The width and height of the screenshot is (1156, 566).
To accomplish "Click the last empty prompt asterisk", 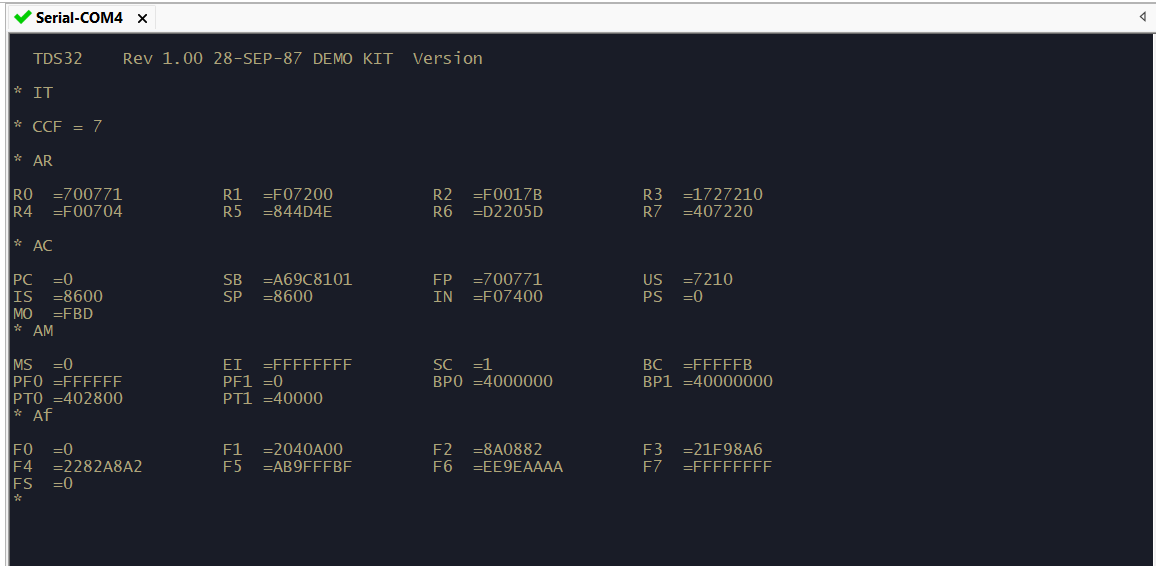I will 17,500.
